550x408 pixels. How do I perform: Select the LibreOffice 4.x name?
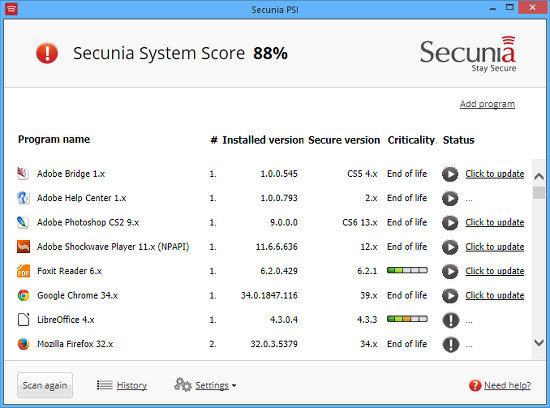(x=66, y=320)
